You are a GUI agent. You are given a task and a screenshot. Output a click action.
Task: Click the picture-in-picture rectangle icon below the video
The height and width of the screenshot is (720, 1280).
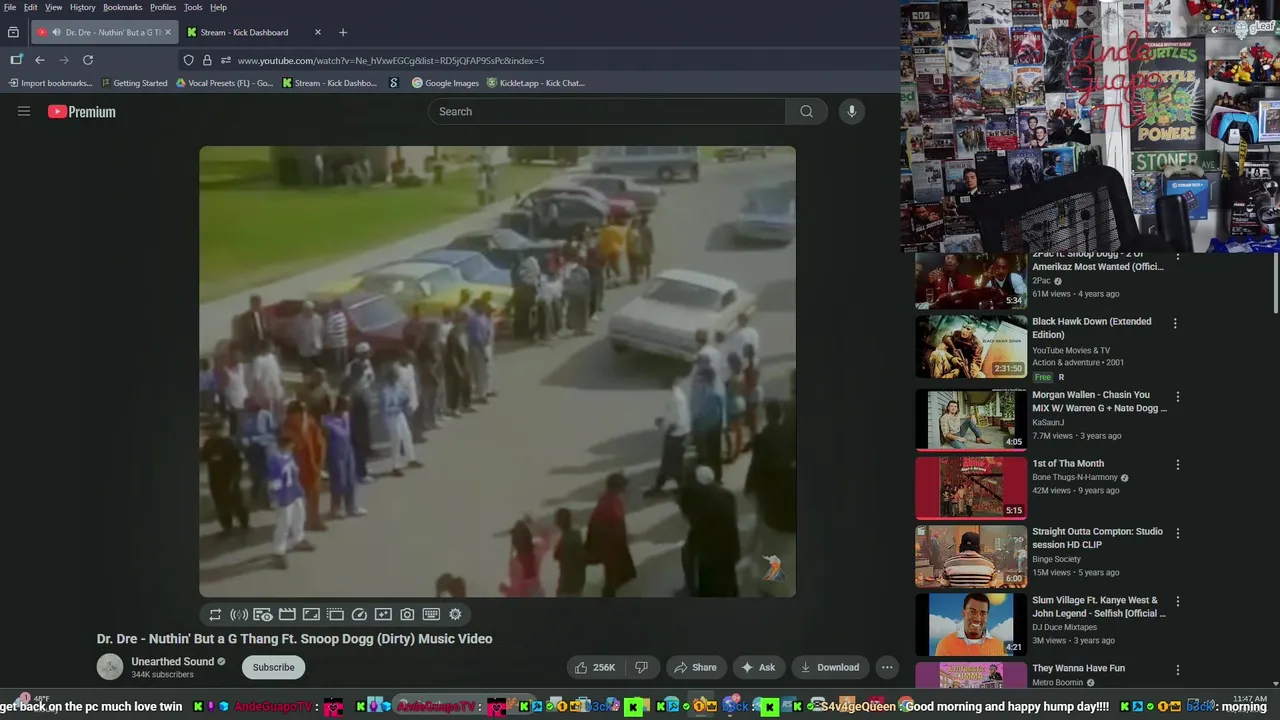click(311, 614)
